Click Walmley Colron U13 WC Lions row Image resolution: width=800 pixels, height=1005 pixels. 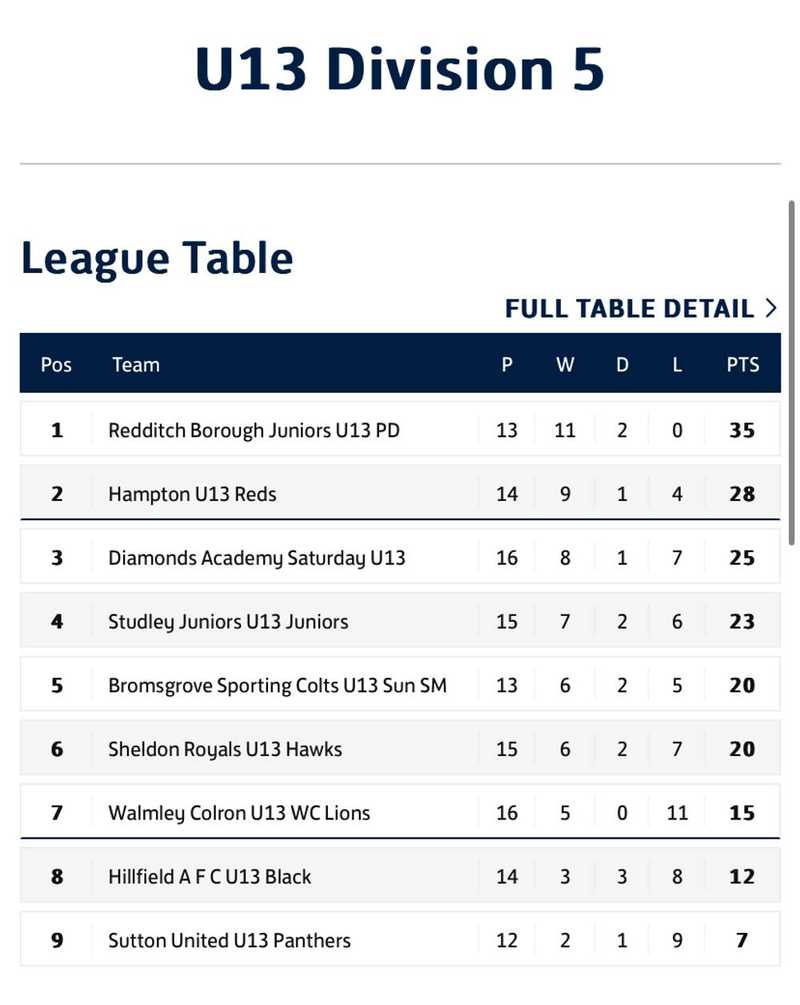pos(238,813)
